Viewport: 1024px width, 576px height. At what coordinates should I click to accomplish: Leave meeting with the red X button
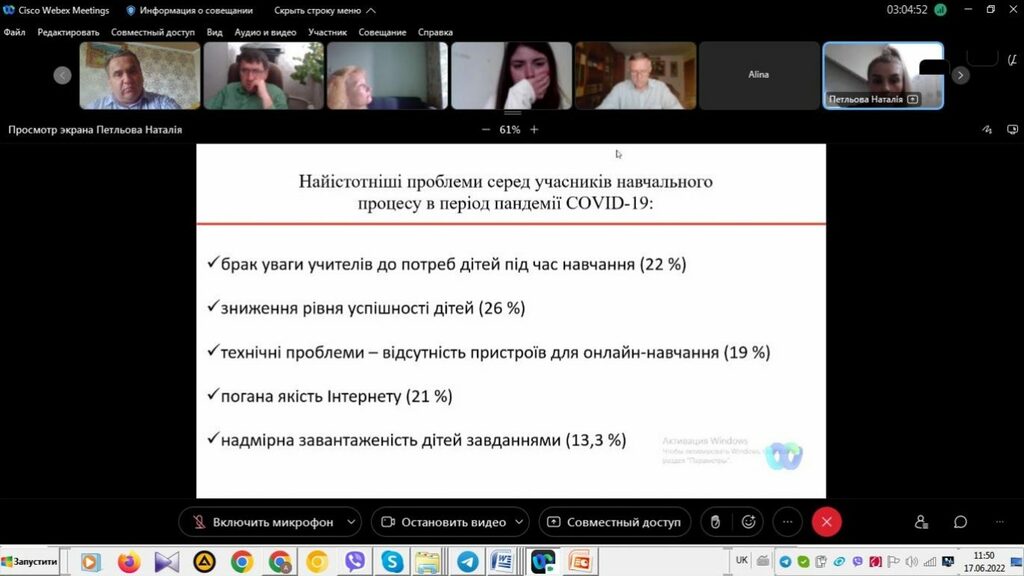[x=826, y=522]
